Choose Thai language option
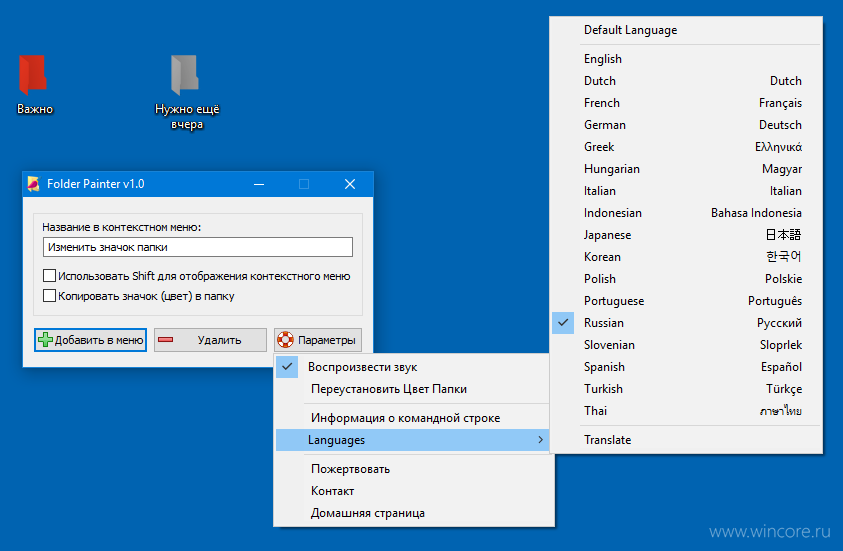This screenshot has height=551, width=843. (686, 411)
